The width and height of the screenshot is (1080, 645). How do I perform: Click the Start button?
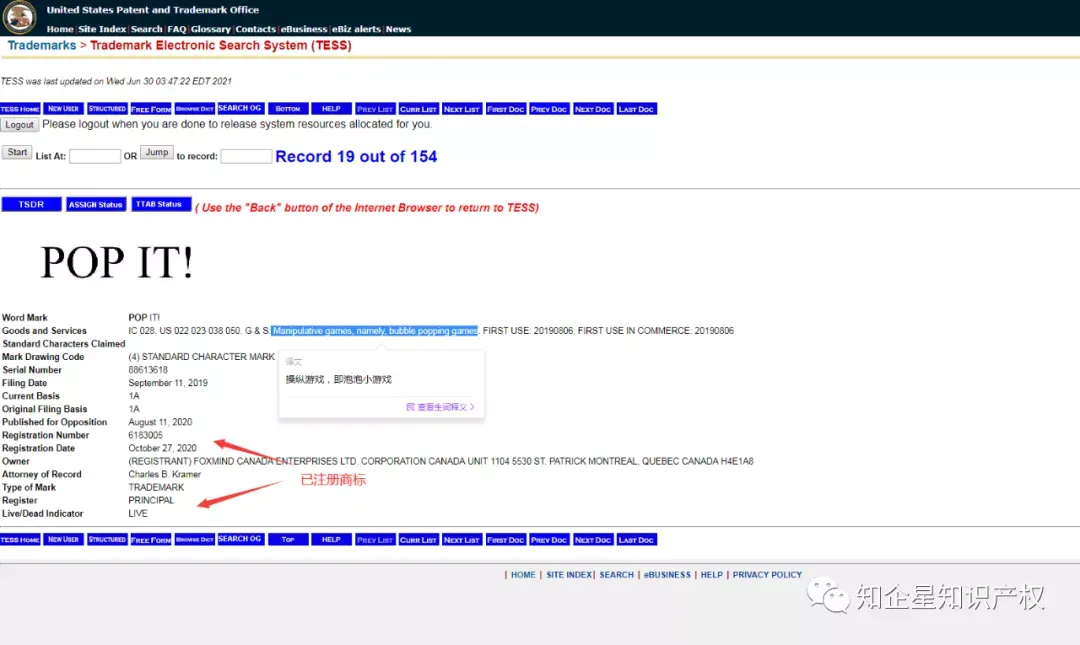coord(17,152)
